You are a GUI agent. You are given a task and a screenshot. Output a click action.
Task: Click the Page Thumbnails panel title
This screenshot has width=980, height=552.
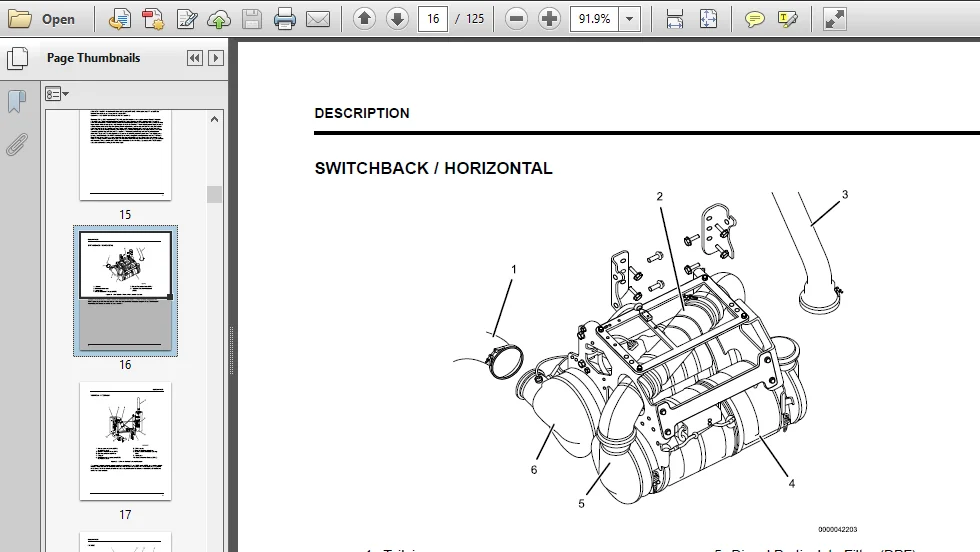coord(94,58)
